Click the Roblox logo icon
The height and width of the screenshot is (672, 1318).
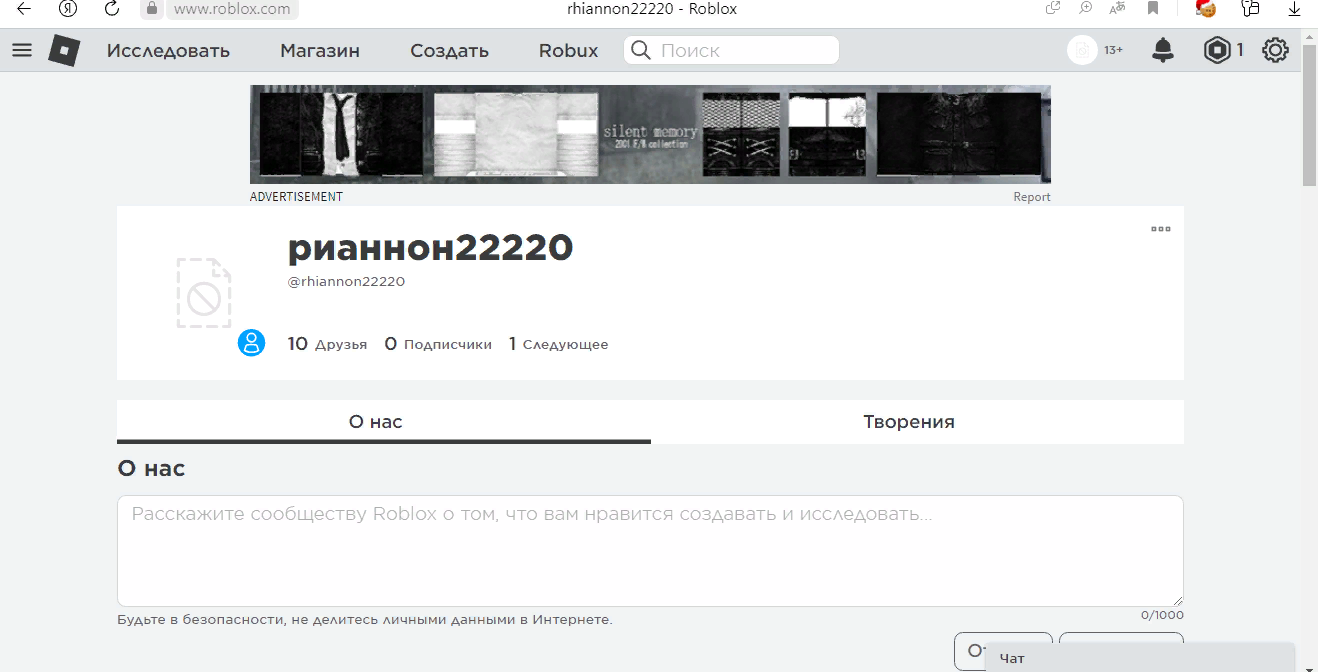(x=64, y=50)
